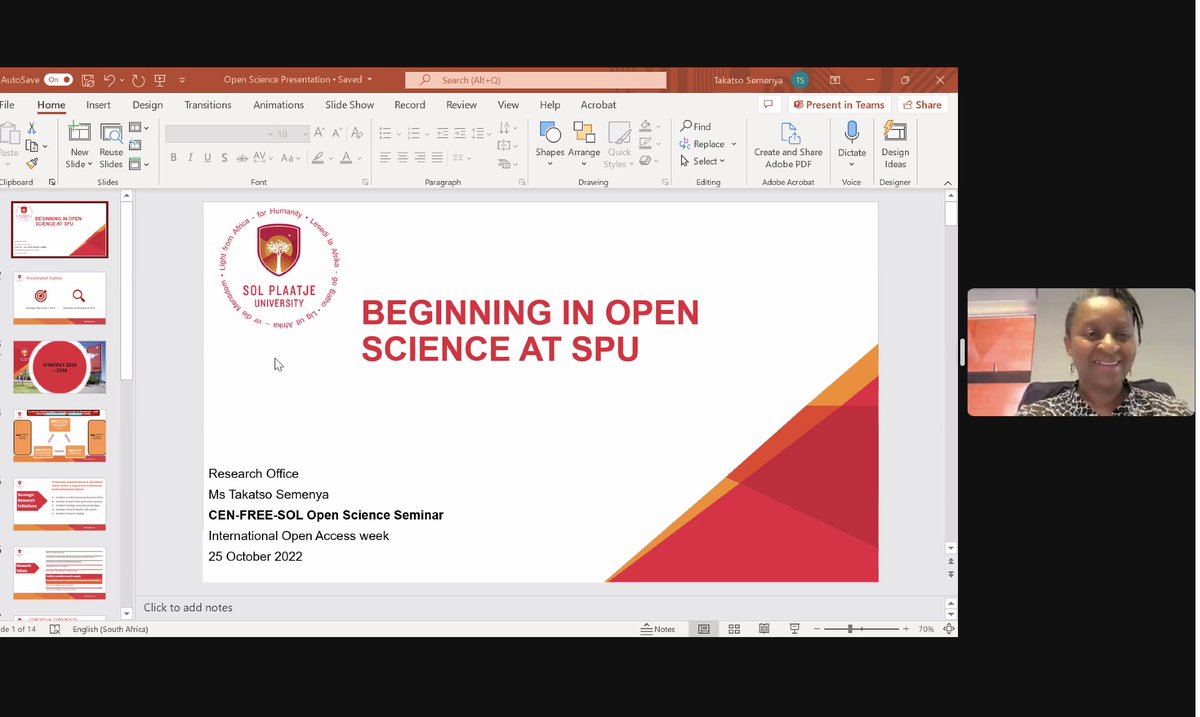Click the Search box in title bar

535,80
